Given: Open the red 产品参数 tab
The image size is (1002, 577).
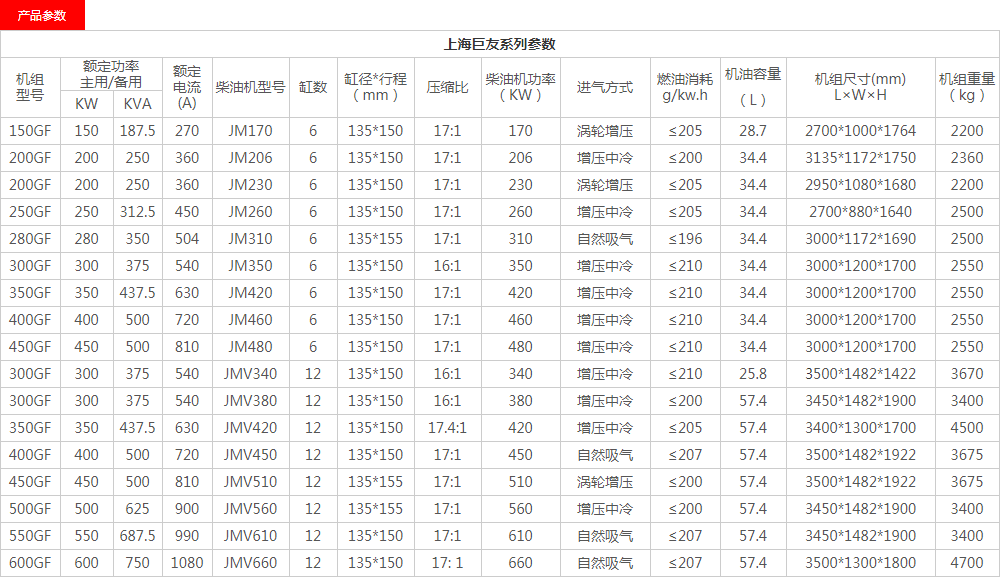Looking at the screenshot, I should tap(42, 15).
